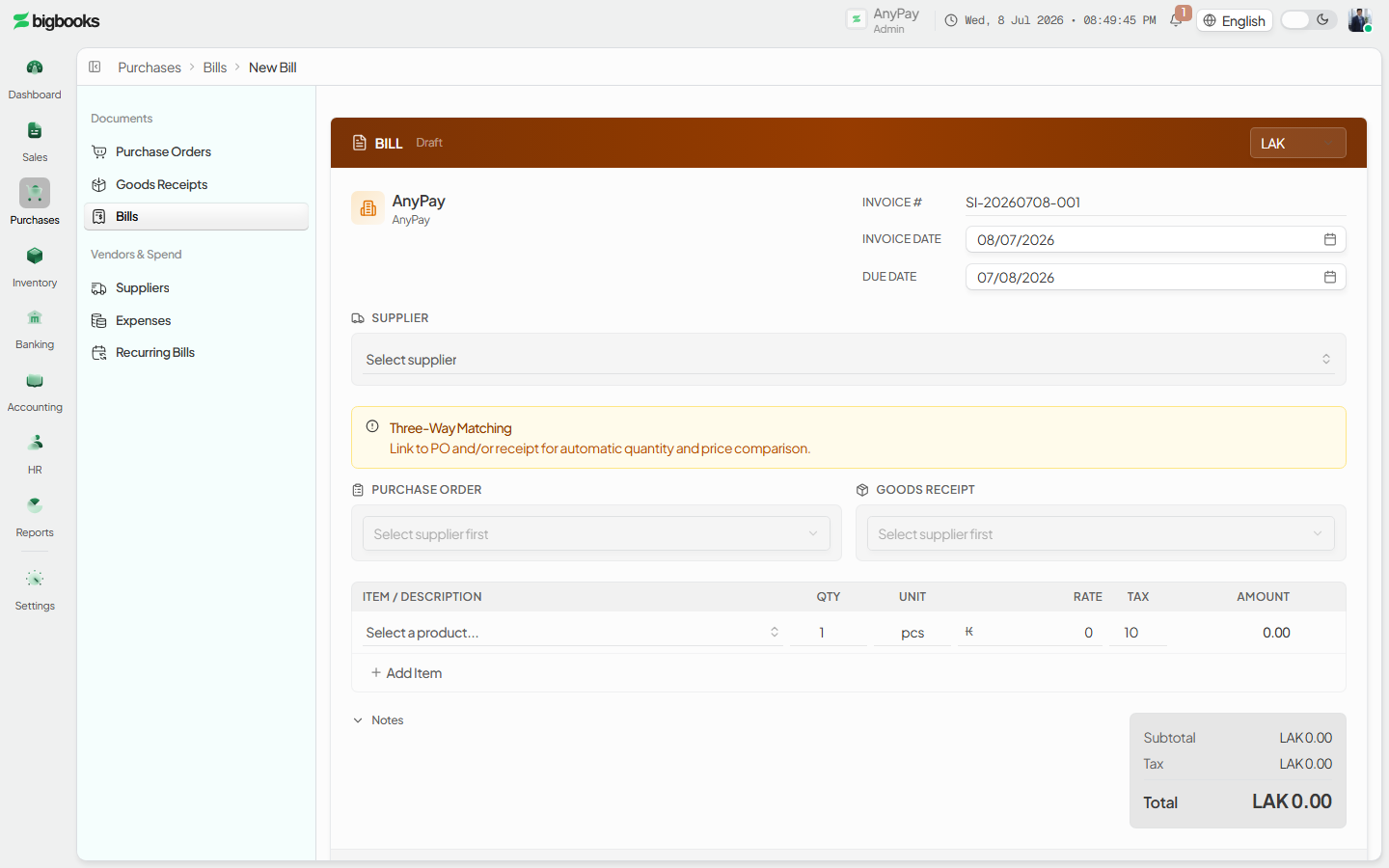
Task: Click the Total LAK 0.00 amount
Action: (1292, 801)
